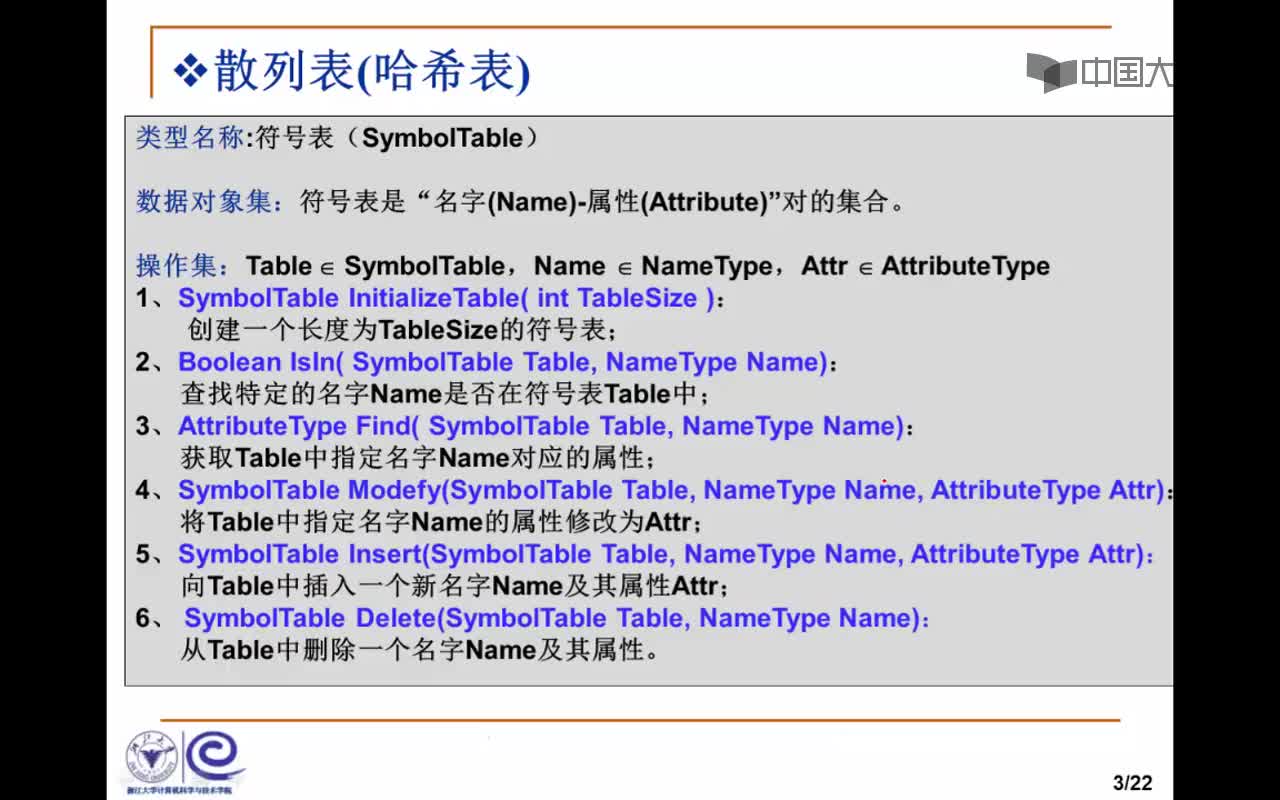The height and width of the screenshot is (800, 1280).
Task: Click the SymbolTable Delete function signature
Action: pyautogui.click(x=551, y=618)
